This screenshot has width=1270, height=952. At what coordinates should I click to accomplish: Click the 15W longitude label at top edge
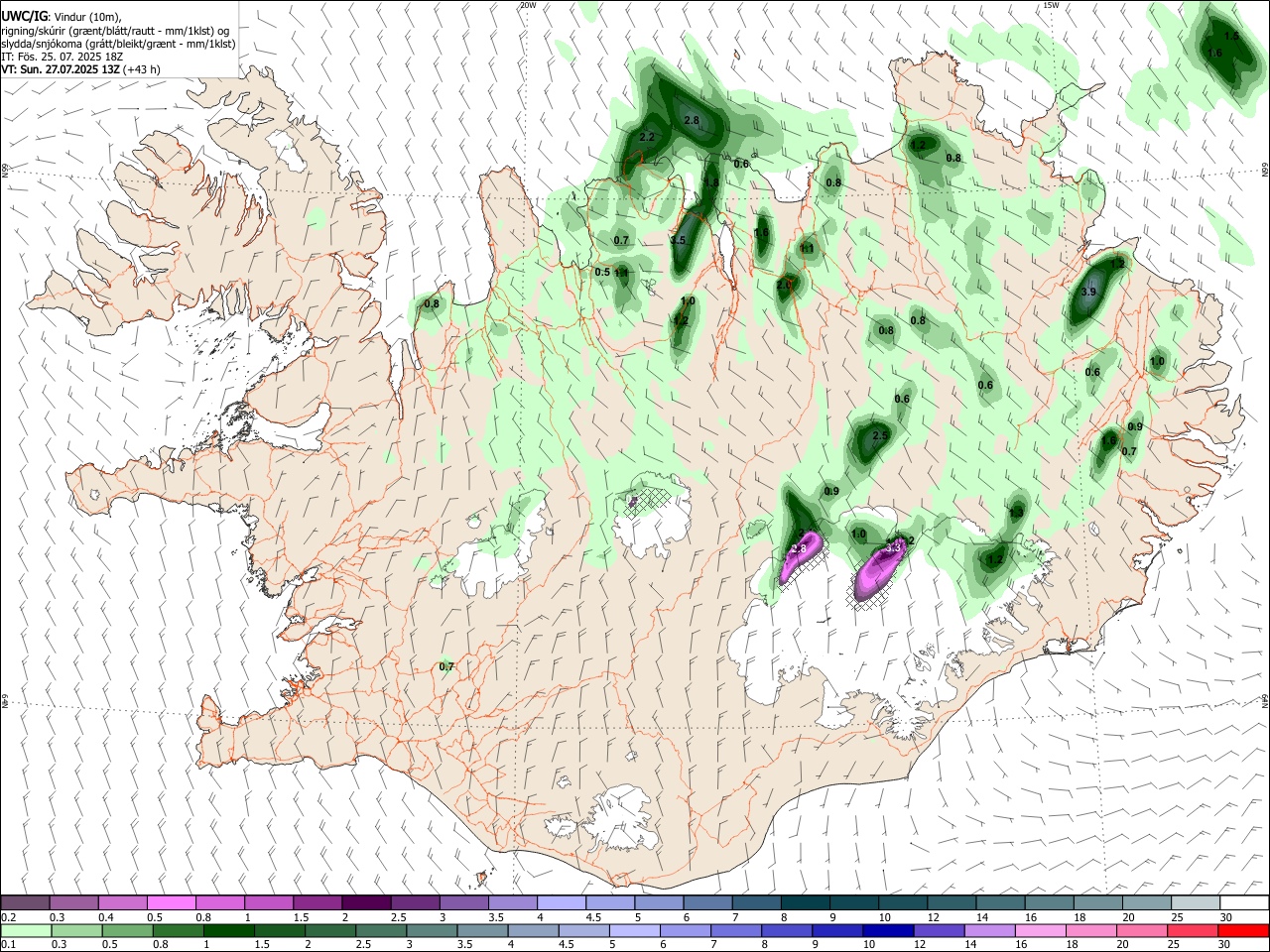(x=1051, y=5)
